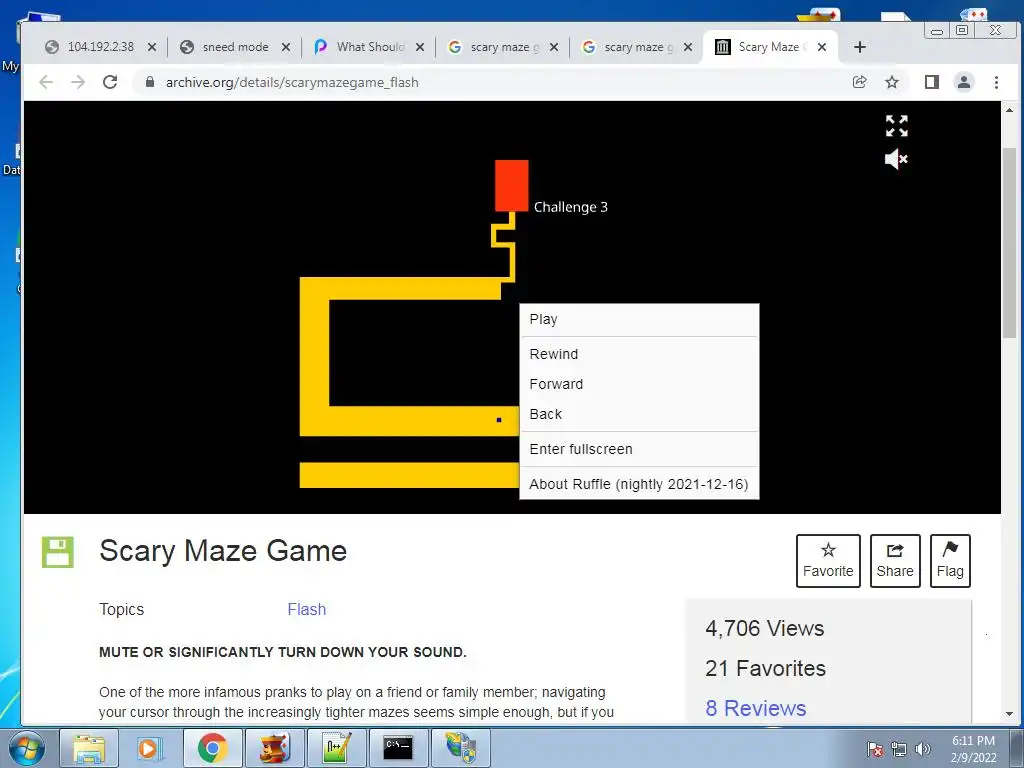Open the 8 Reviews link
Viewport: 1024px width, 768px height.
[756, 708]
